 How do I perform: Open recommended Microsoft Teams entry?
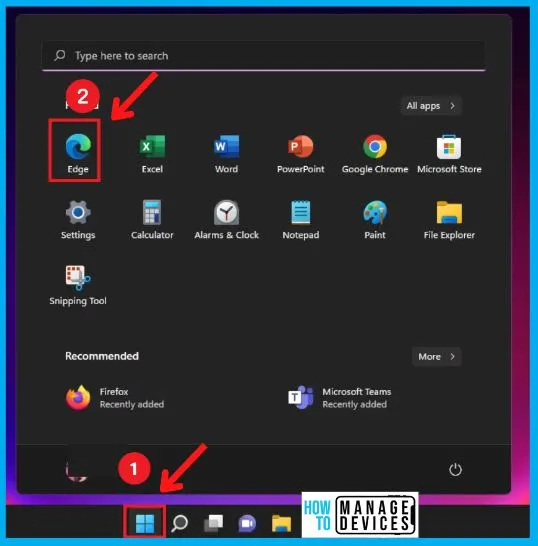(x=340, y=398)
